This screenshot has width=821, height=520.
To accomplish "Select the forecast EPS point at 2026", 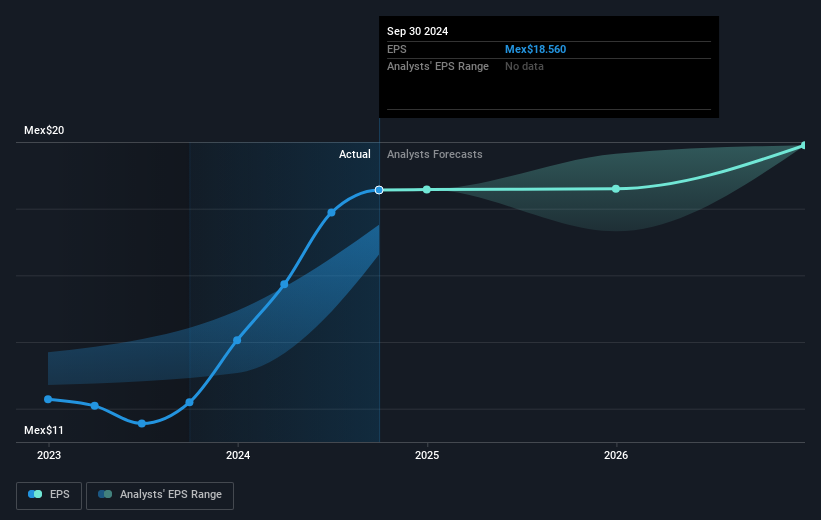I will pos(616,189).
